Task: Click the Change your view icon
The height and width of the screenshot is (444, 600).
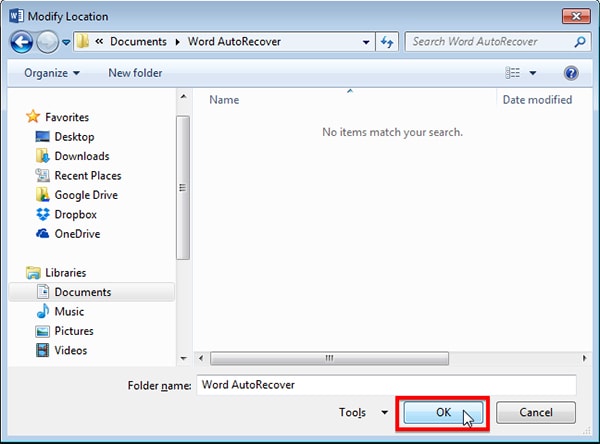Action: click(512, 73)
